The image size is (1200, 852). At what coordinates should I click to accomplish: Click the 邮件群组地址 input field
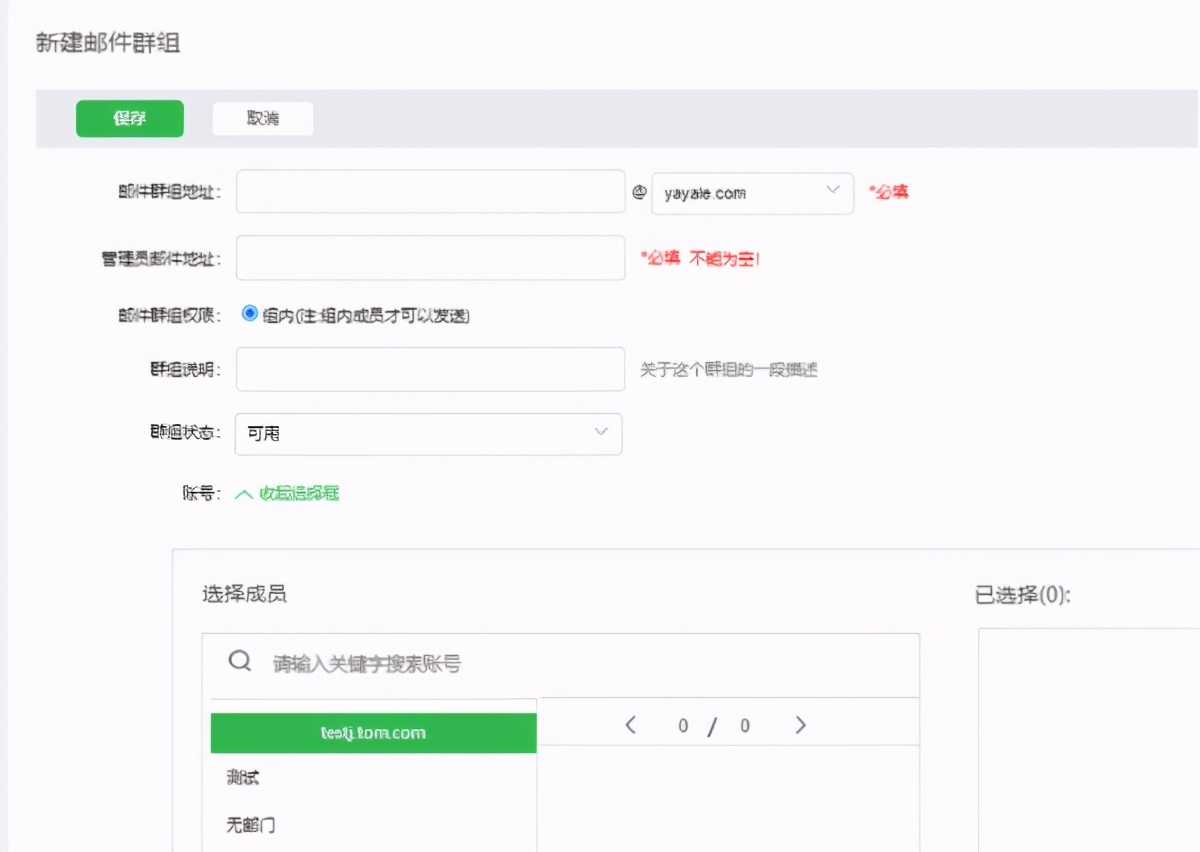pyautogui.click(x=430, y=192)
